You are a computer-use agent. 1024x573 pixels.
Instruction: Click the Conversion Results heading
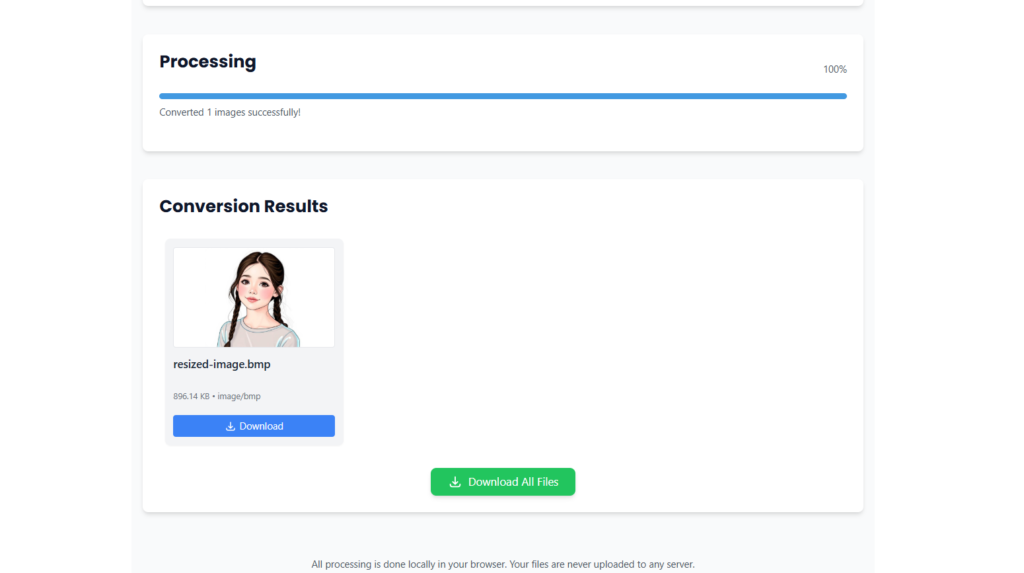244,206
